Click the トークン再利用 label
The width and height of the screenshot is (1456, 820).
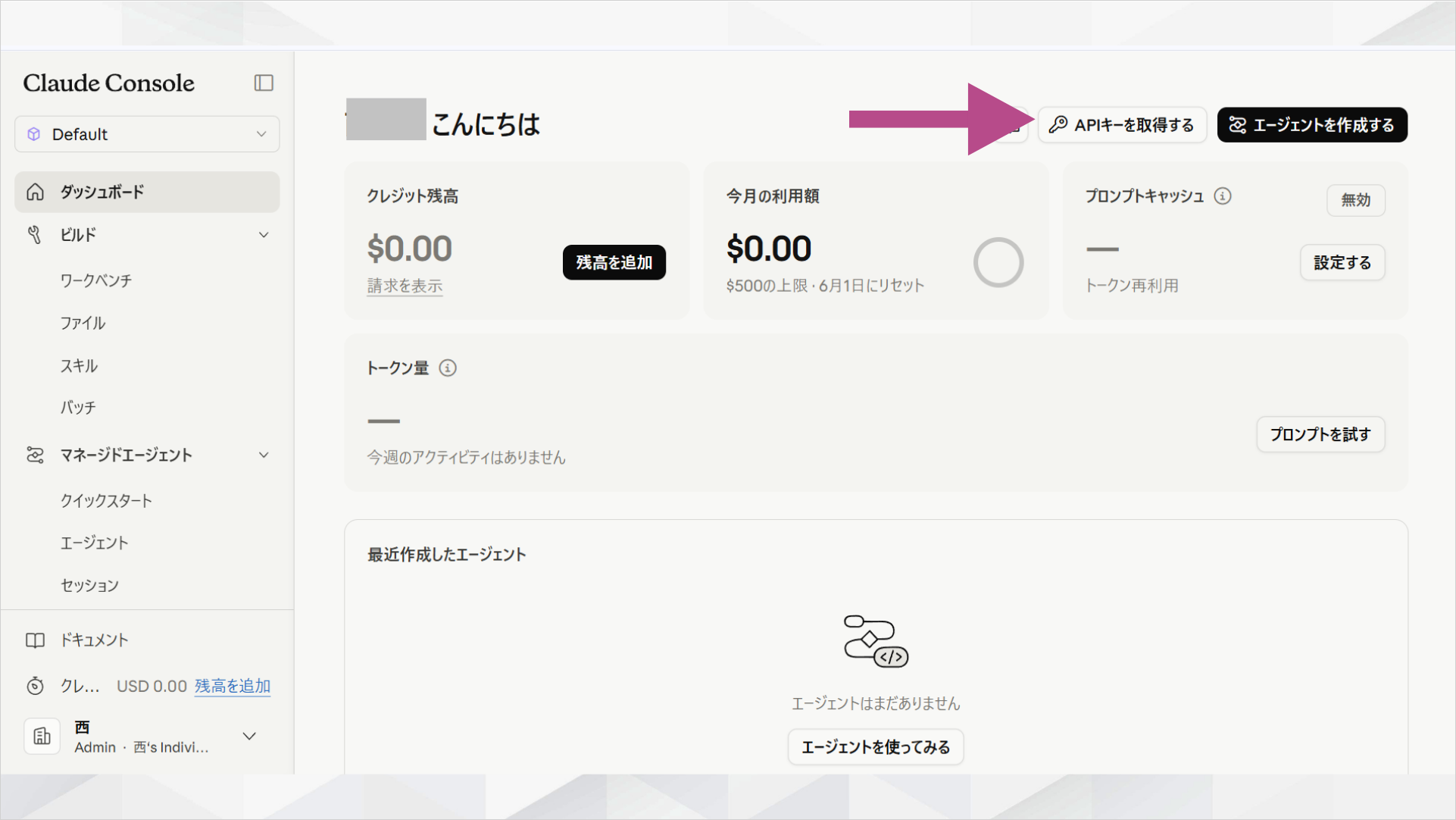pos(1132,286)
